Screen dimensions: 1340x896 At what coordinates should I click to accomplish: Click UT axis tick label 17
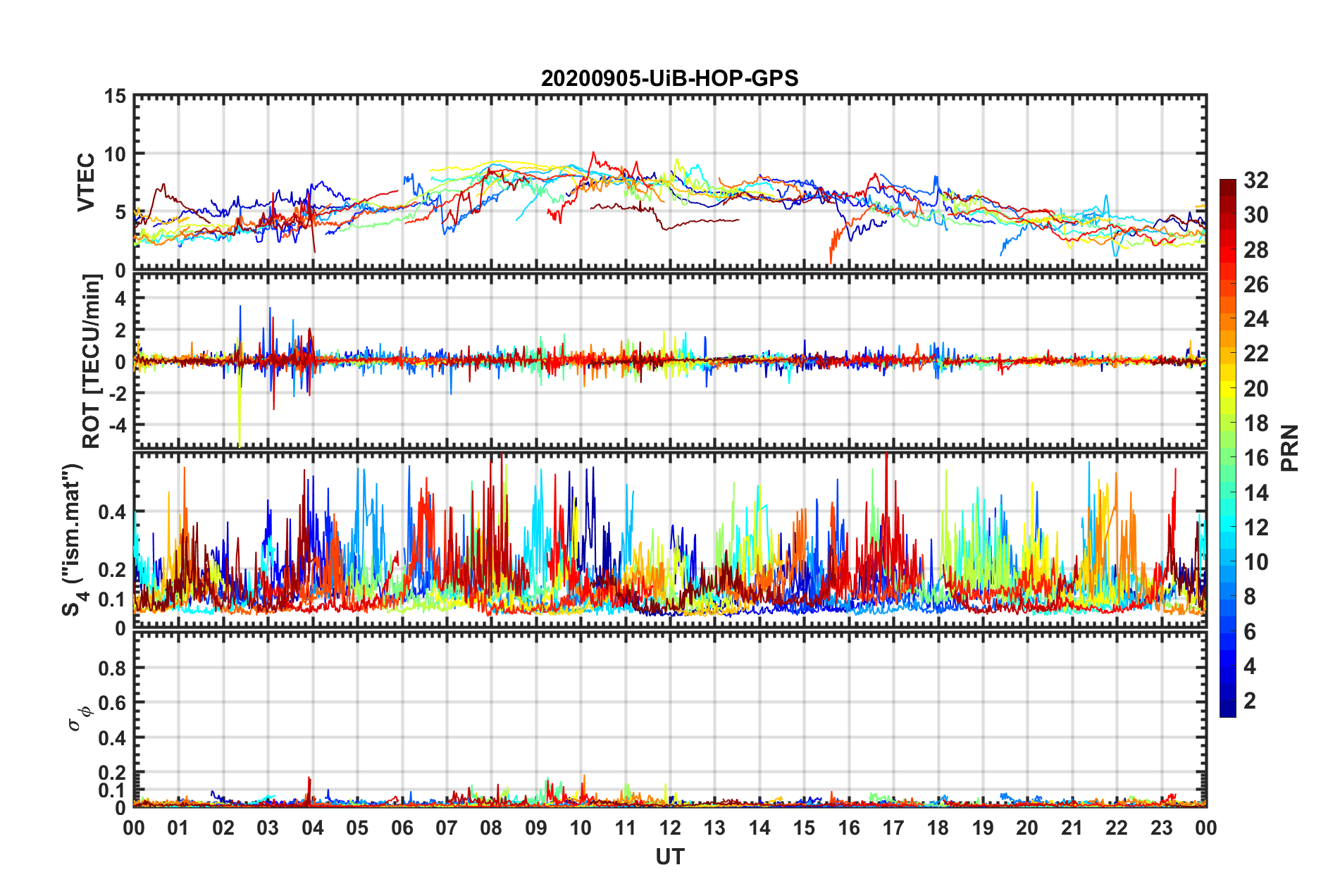point(893,828)
